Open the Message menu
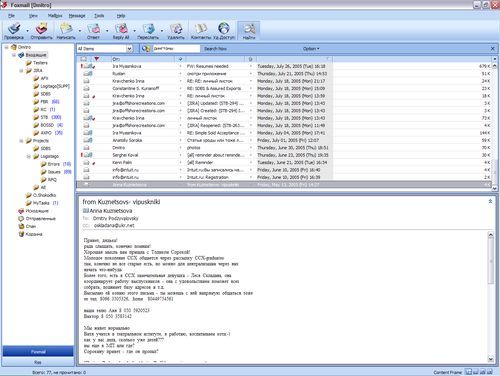Screen dimensions: 500x376 tap(77, 16)
